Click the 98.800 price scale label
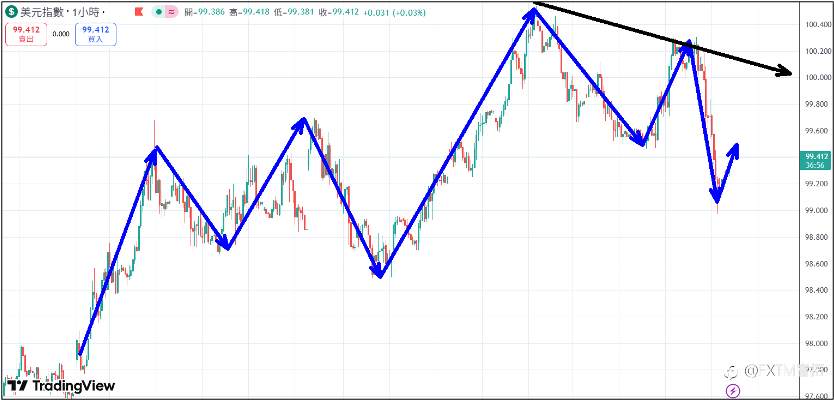The height and width of the screenshot is (400, 834). [x=818, y=237]
